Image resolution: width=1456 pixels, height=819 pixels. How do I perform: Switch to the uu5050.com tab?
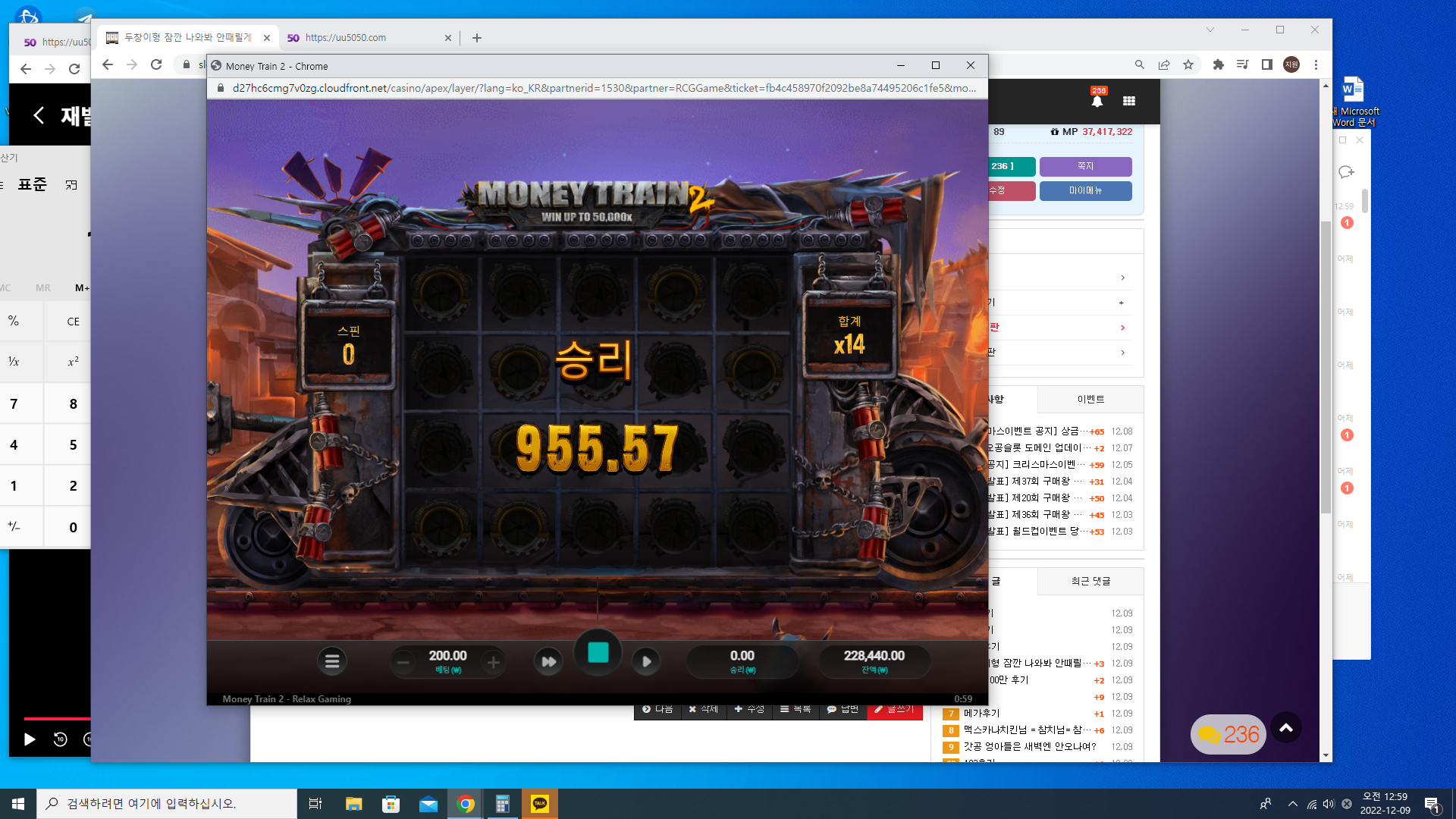[368, 38]
